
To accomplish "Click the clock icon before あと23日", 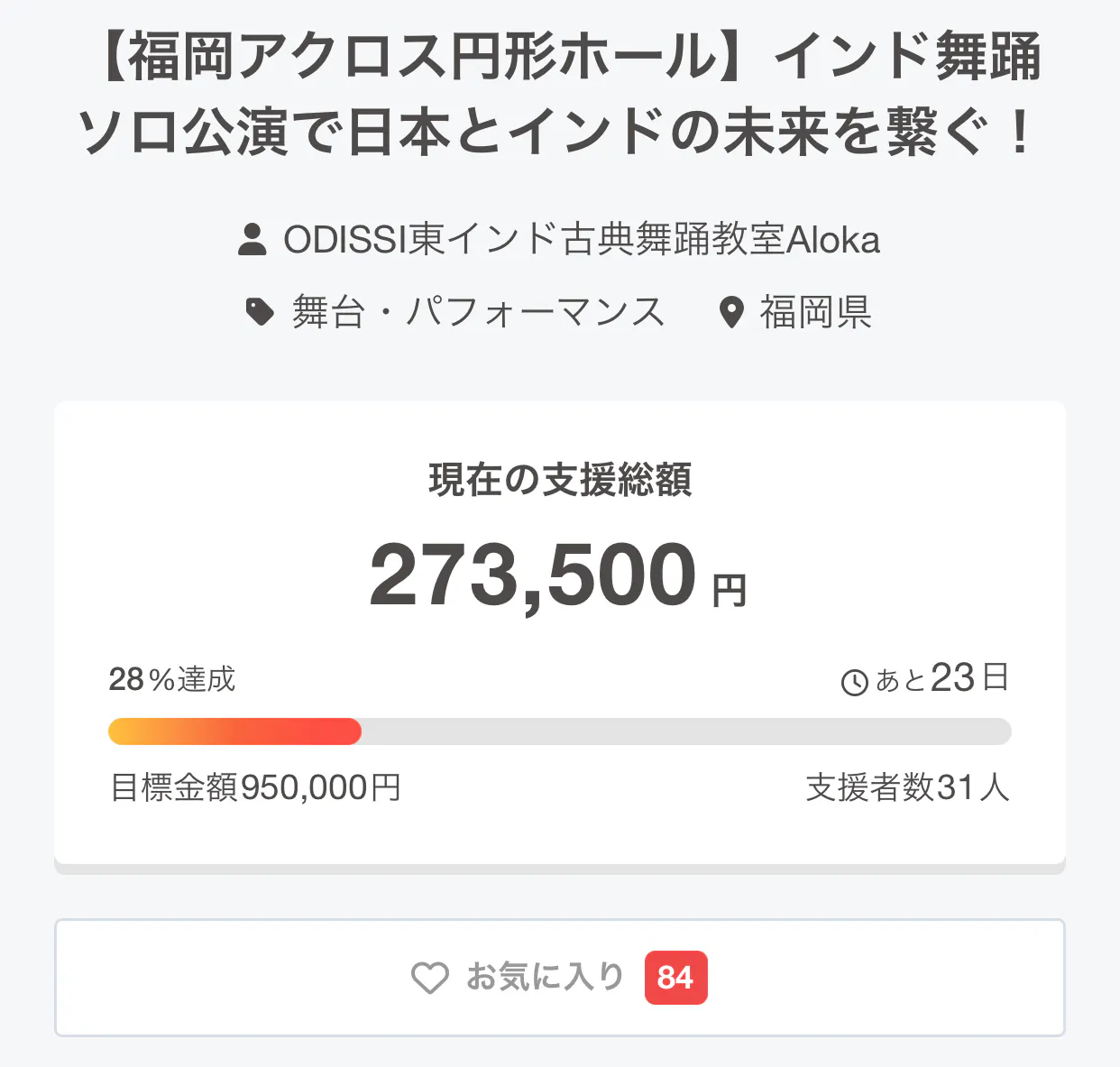I will click(x=854, y=682).
